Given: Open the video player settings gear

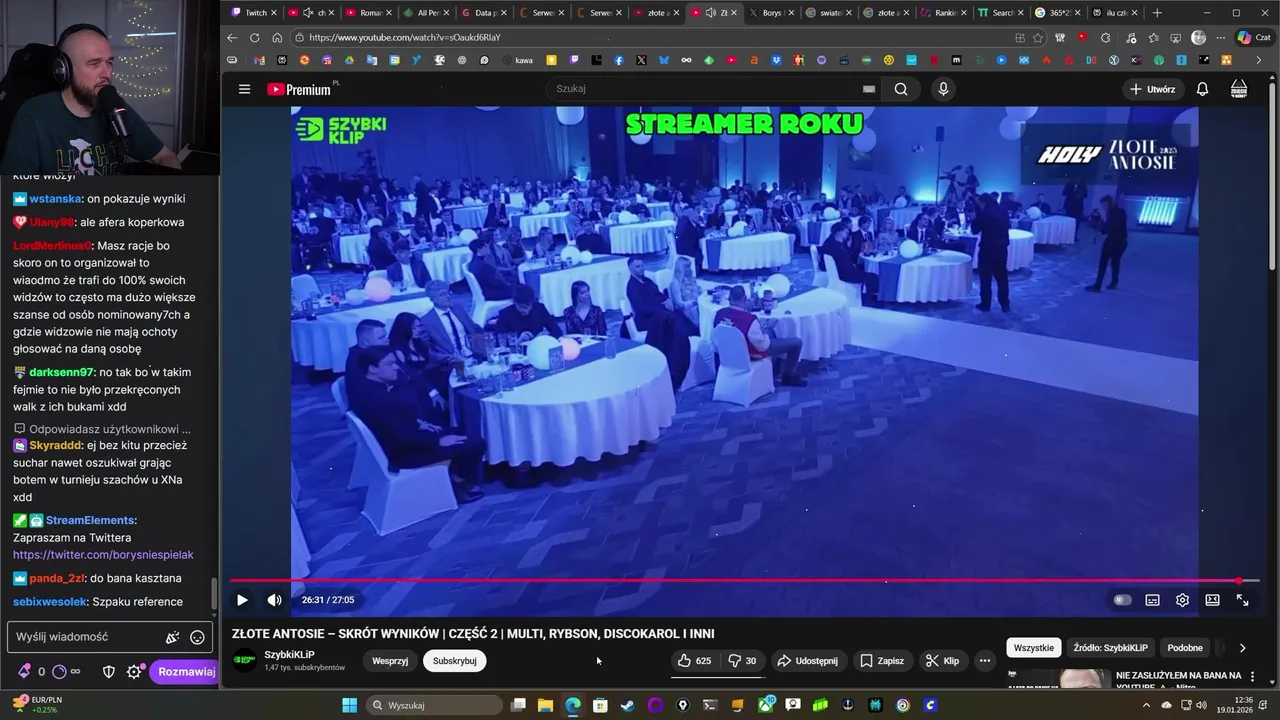Looking at the screenshot, I should tap(1183, 600).
